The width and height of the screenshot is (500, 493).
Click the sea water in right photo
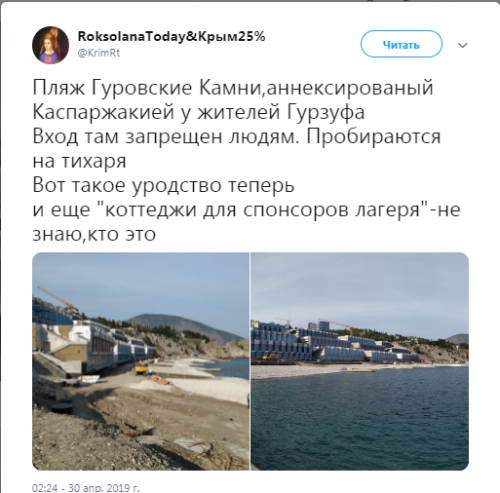(360, 420)
